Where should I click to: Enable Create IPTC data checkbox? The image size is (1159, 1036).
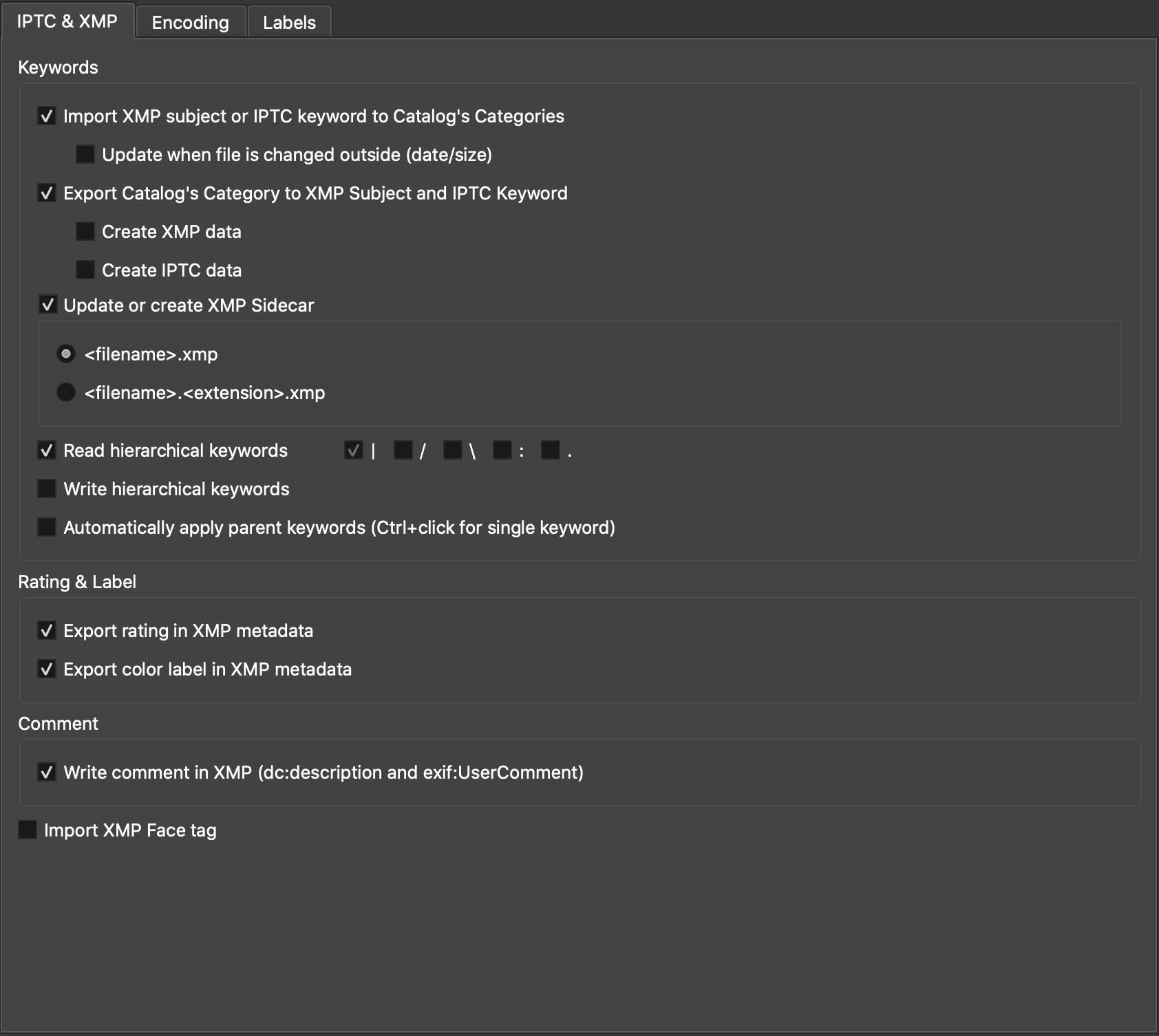point(85,270)
